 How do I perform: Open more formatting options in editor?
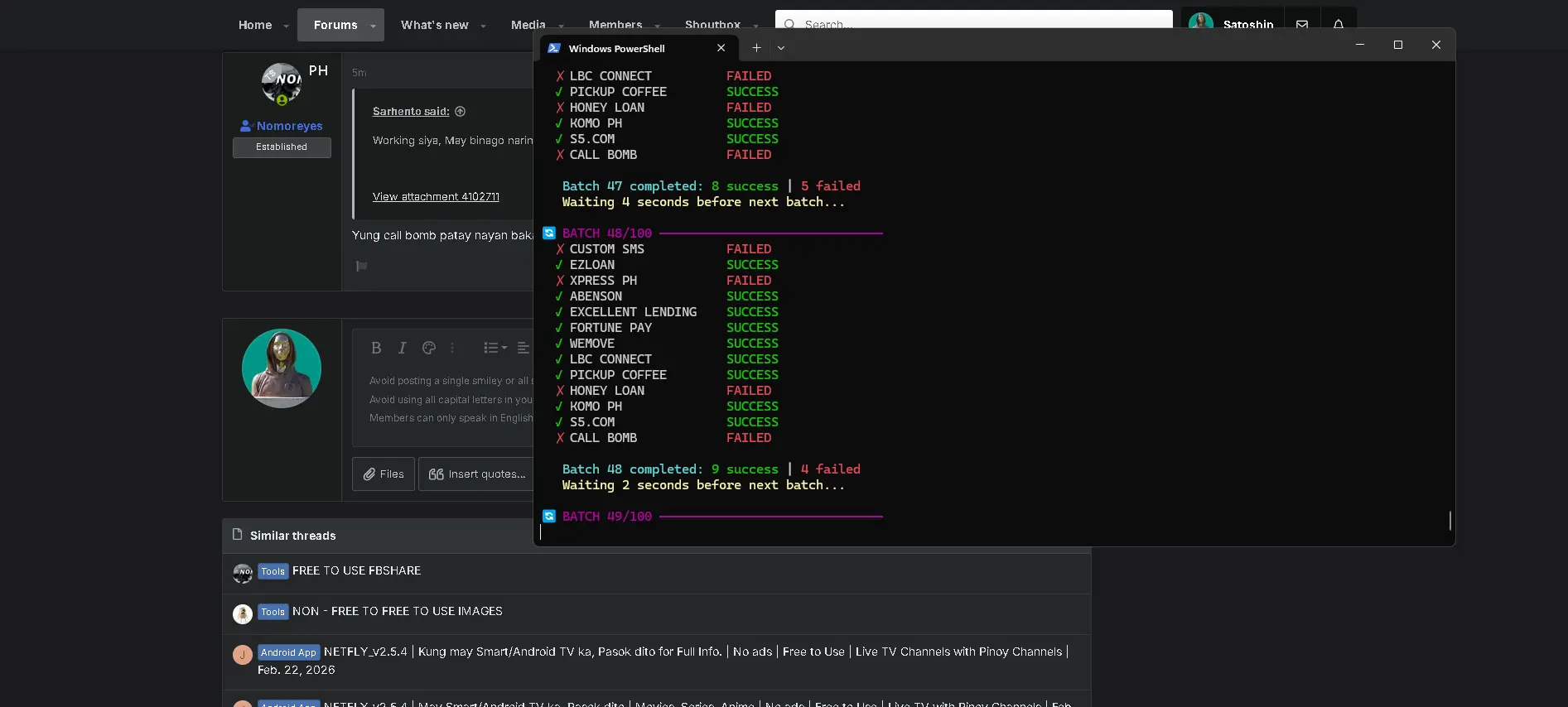coord(452,348)
